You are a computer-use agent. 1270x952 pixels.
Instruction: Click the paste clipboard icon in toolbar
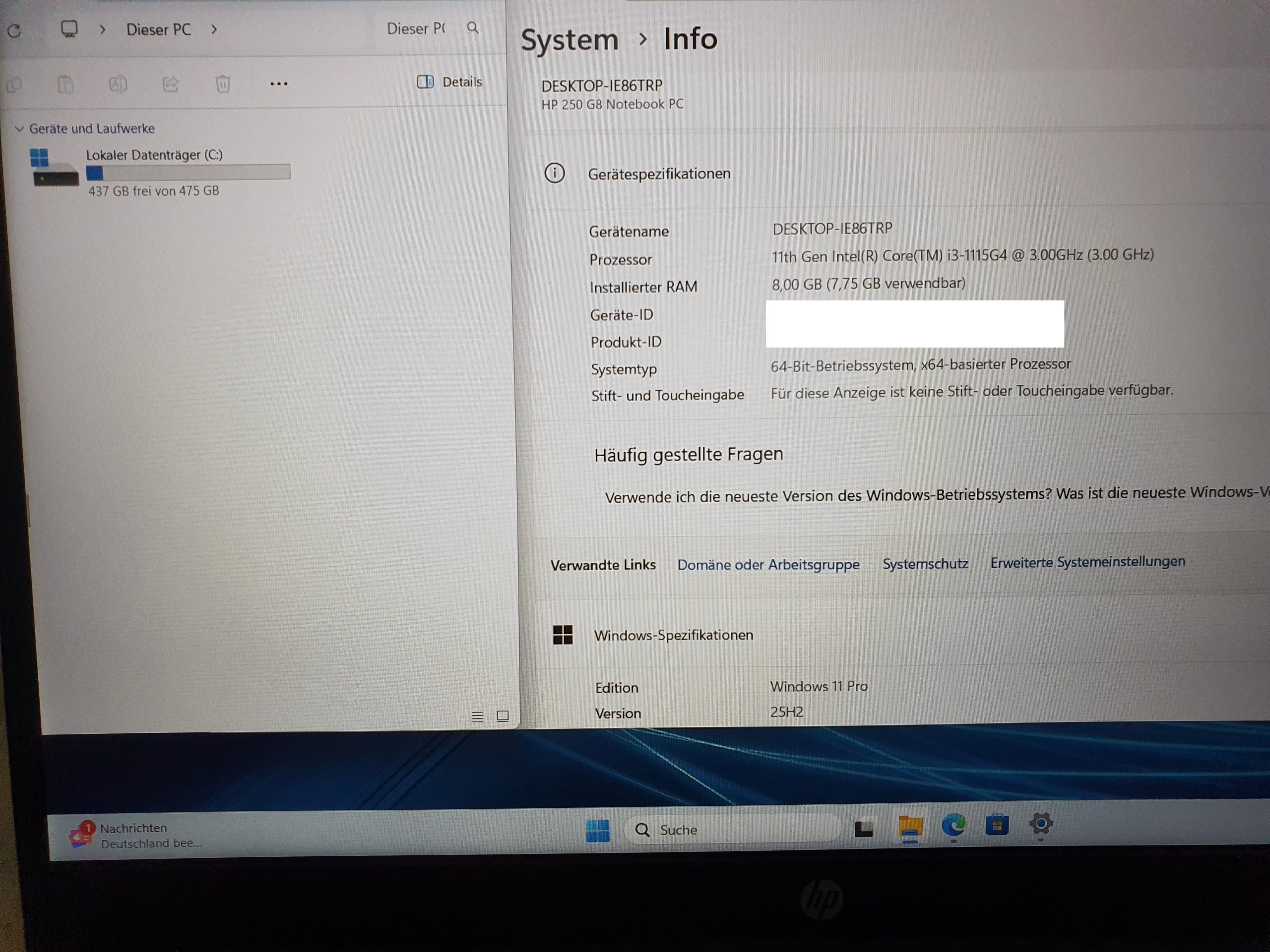tap(65, 84)
